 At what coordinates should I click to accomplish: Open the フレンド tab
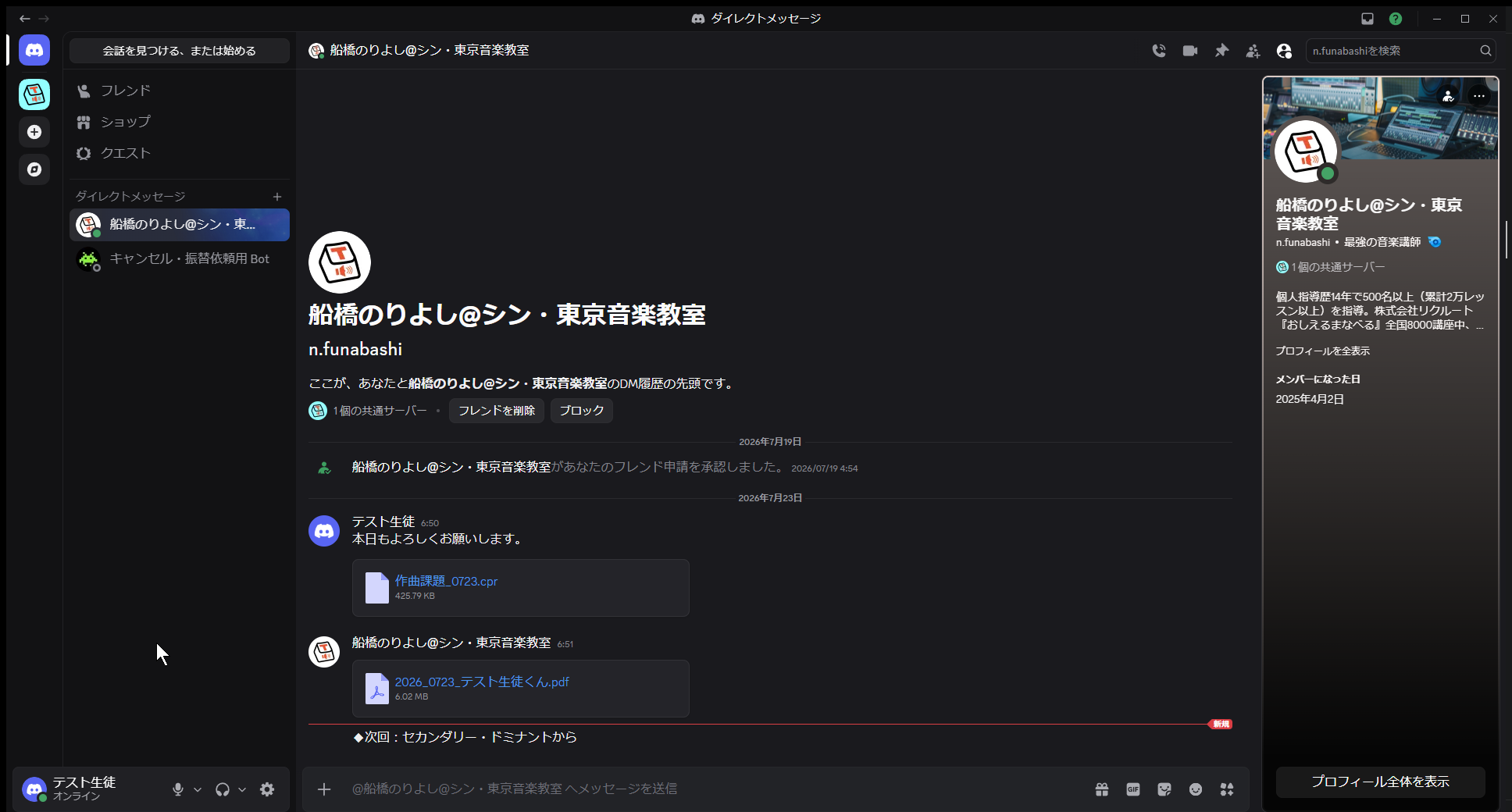point(180,91)
